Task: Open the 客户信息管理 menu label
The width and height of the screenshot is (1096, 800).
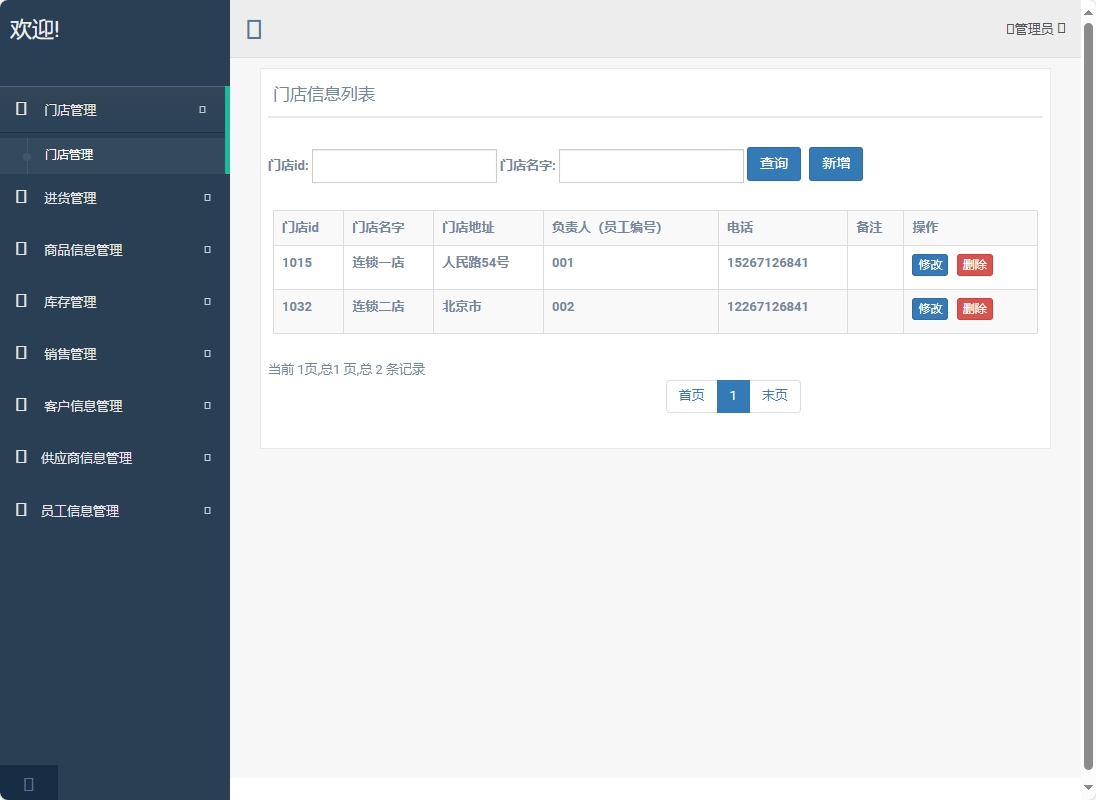Action: click(83, 406)
